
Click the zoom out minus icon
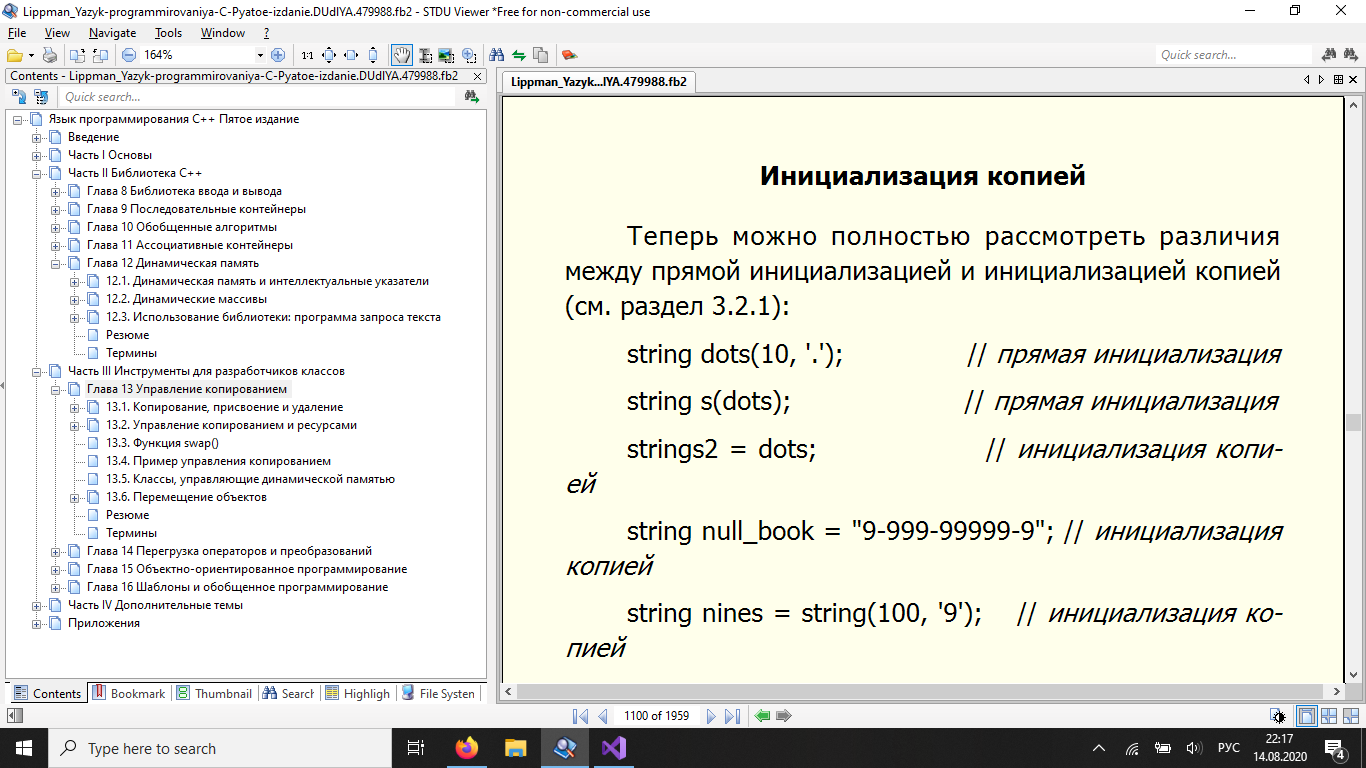129,55
